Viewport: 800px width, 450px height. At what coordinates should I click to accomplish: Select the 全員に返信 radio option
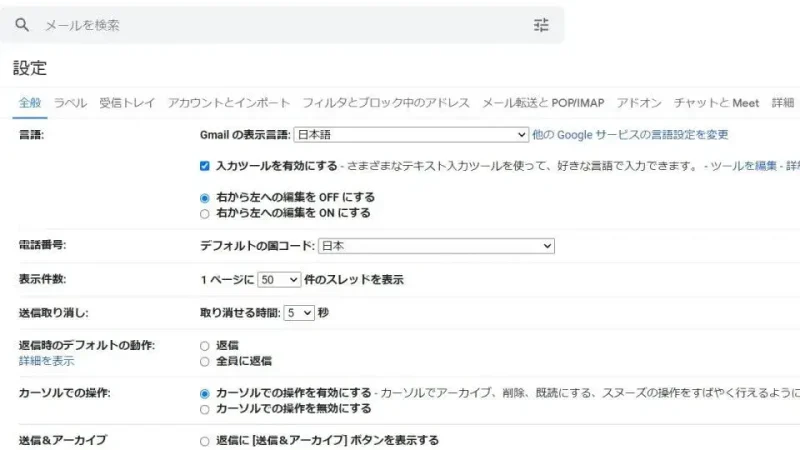(x=205, y=361)
